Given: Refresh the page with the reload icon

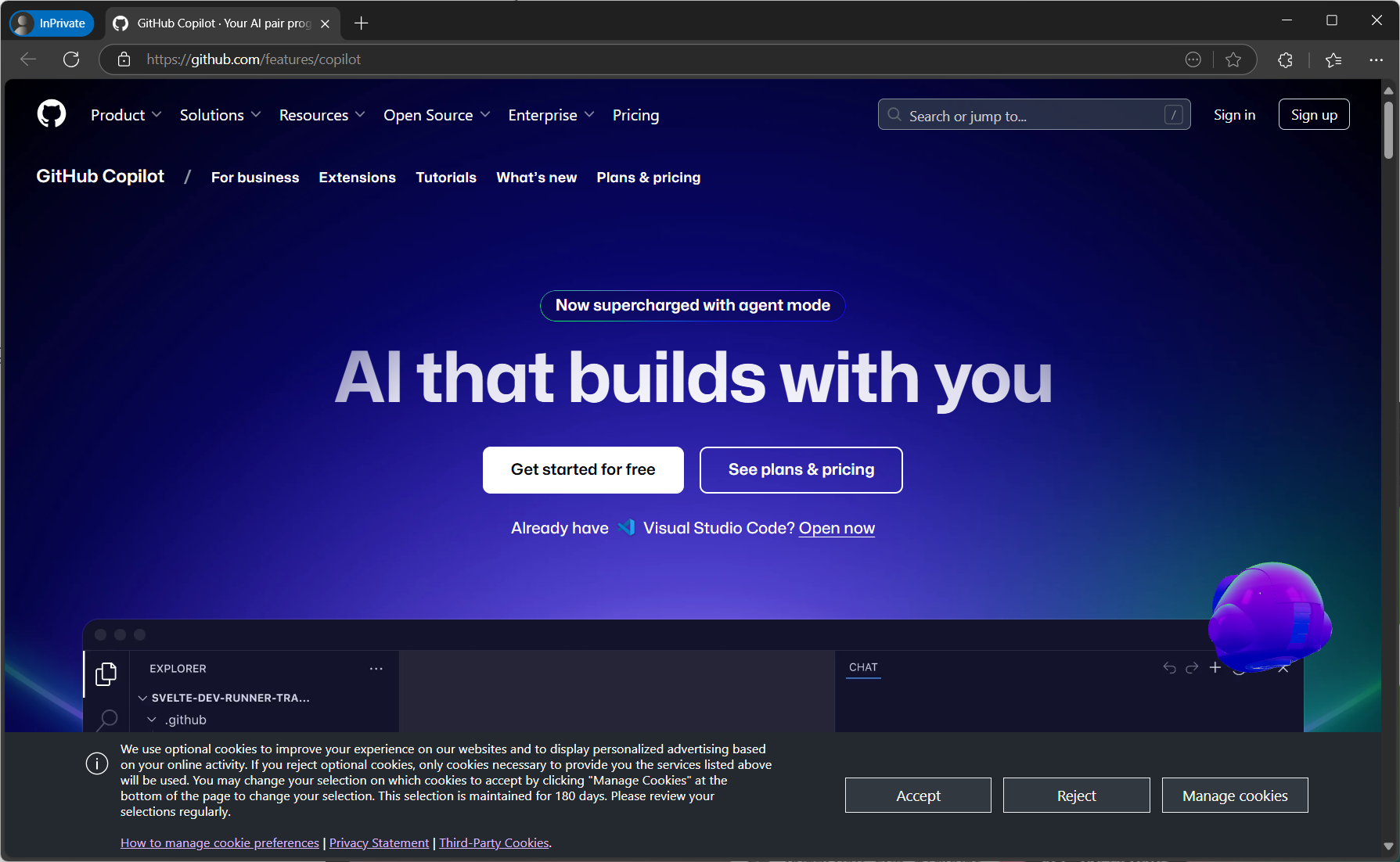Looking at the screenshot, I should click(71, 59).
